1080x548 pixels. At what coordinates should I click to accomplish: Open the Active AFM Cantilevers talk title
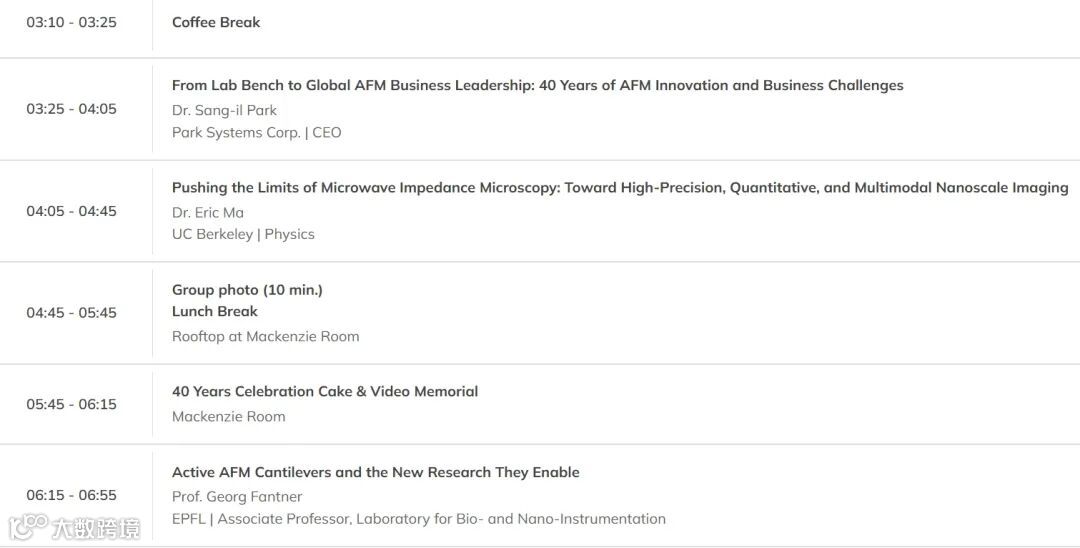coord(375,472)
